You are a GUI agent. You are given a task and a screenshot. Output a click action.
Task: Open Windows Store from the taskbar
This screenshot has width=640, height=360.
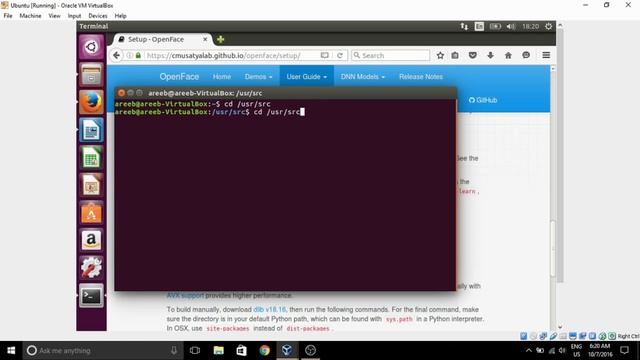[241, 350]
